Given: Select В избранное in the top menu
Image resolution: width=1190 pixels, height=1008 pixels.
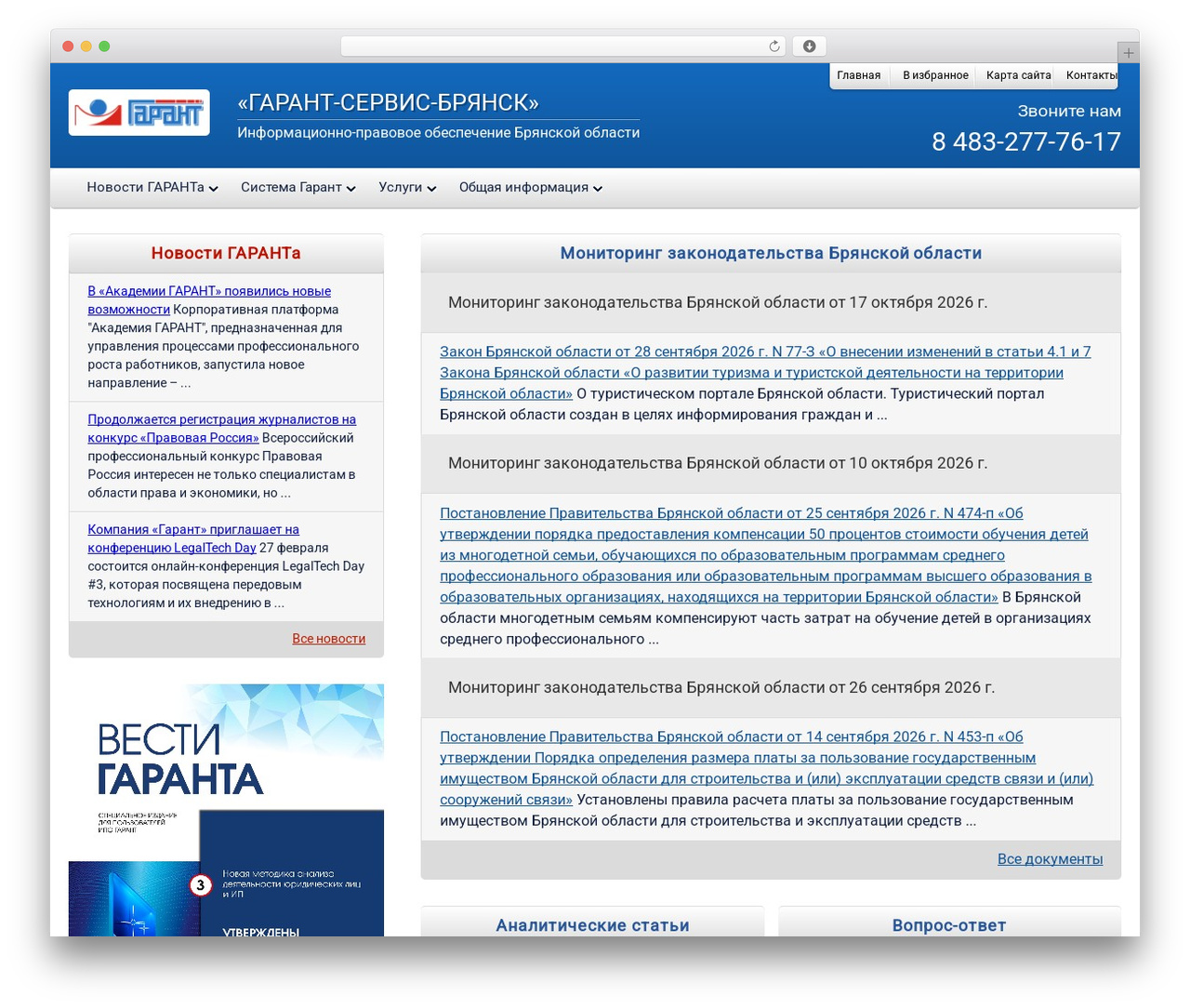Looking at the screenshot, I should 935,75.
